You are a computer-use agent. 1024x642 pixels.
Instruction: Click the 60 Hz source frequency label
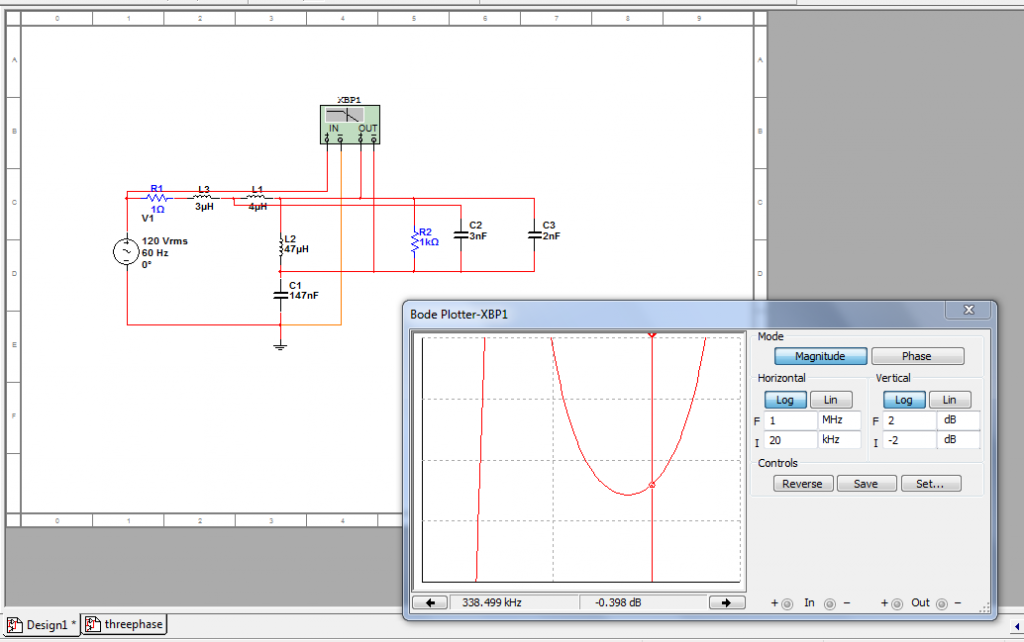[155, 253]
